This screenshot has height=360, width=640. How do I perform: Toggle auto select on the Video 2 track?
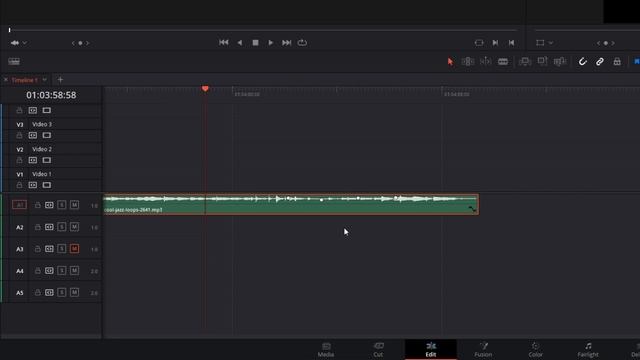(33, 160)
